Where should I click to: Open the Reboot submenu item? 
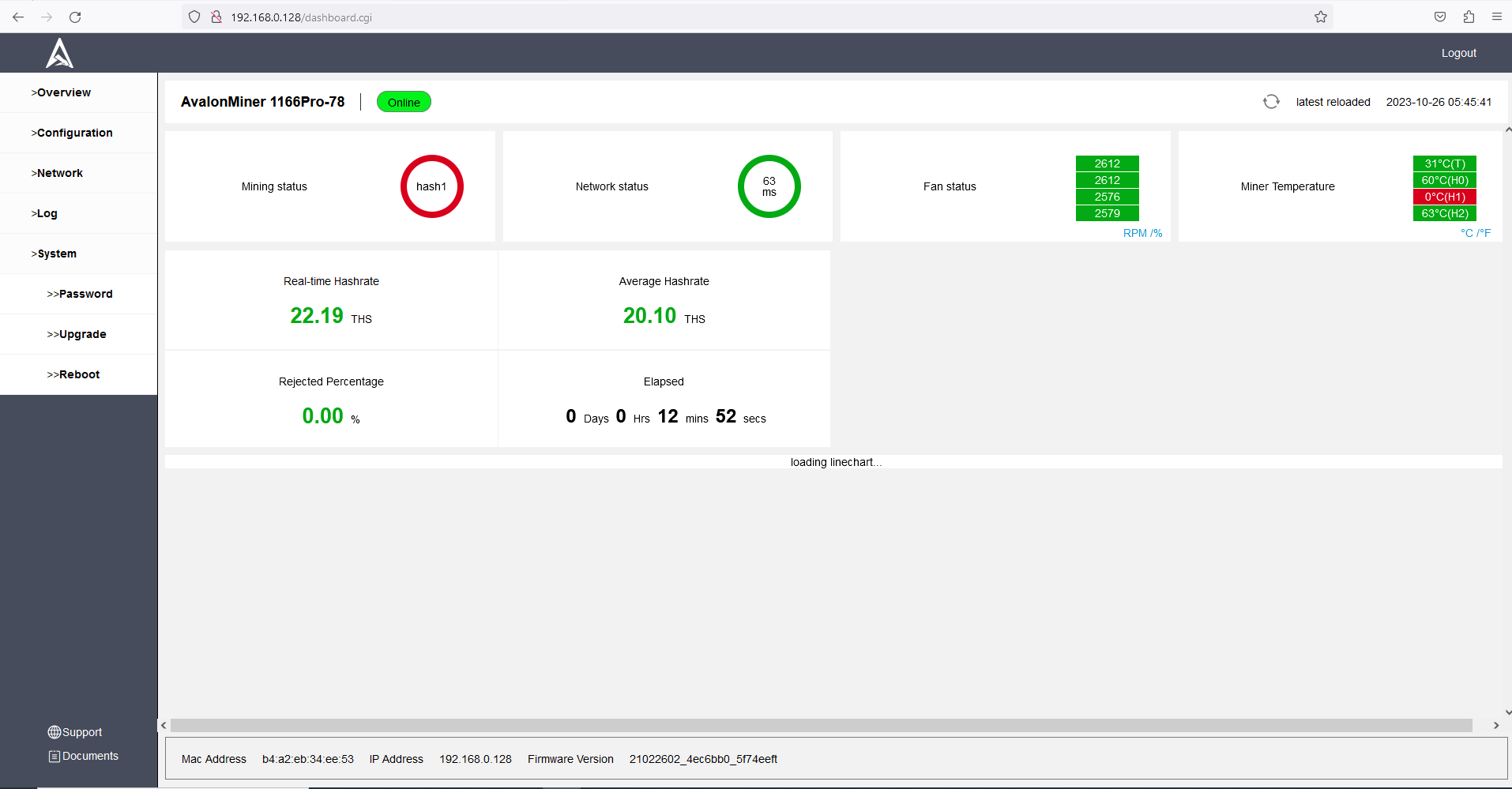78,374
